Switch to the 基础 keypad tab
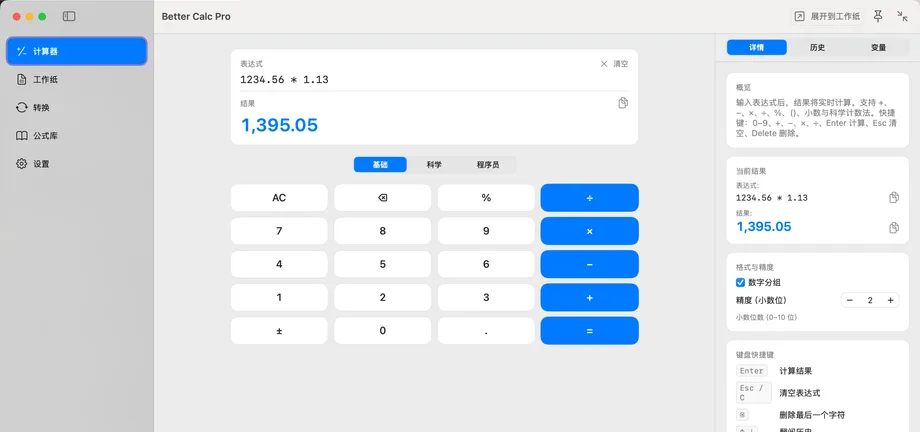This screenshot has width=920, height=432. [x=380, y=165]
